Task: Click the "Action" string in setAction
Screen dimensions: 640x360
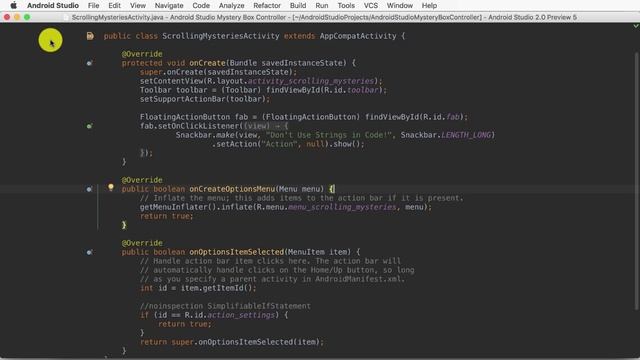Action: pyautogui.click(x=280, y=144)
